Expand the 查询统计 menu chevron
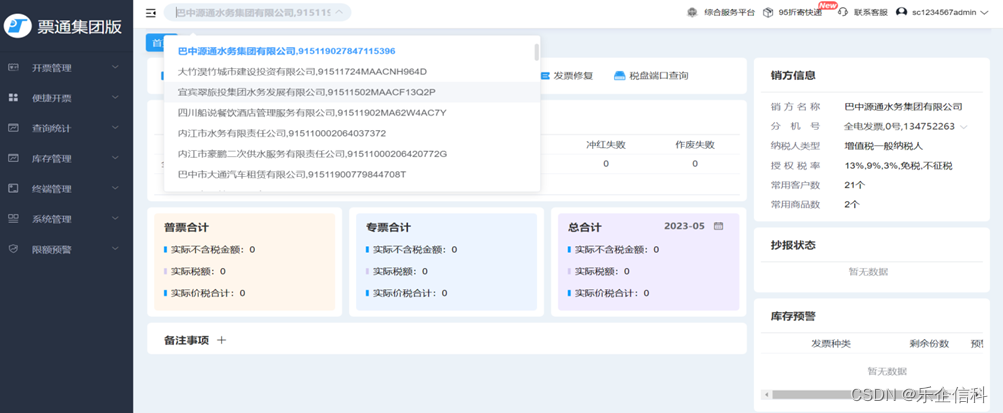The height and width of the screenshot is (413, 1003). tap(115, 127)
